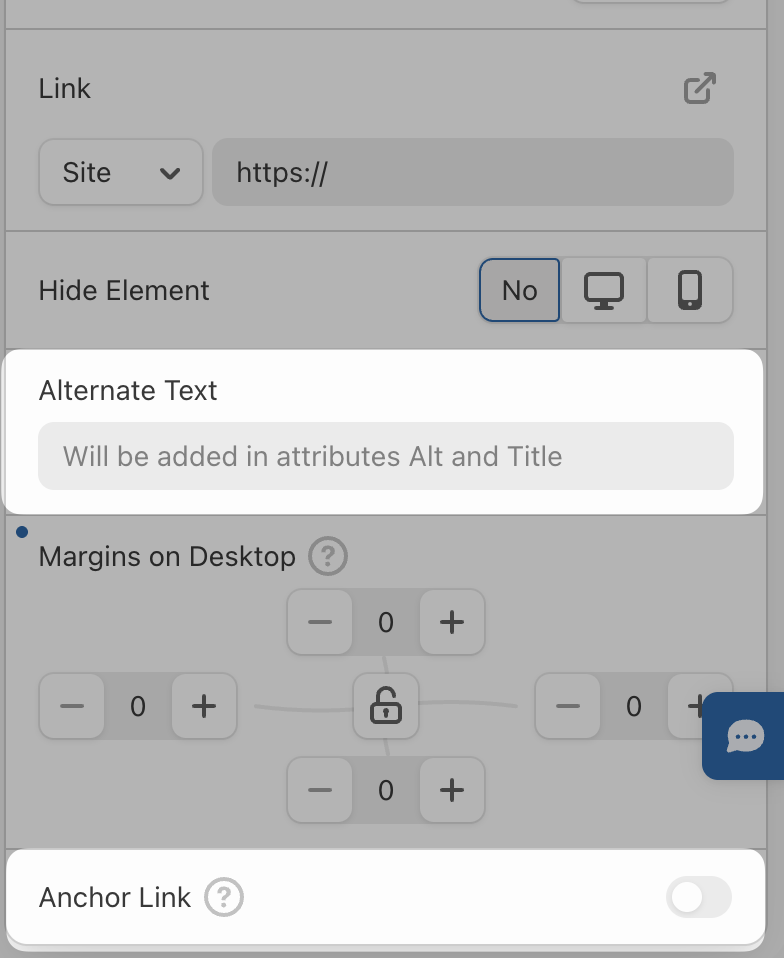784x958 pixels.
Task: Toggle the margin lock icon
Action: [386, 706]
